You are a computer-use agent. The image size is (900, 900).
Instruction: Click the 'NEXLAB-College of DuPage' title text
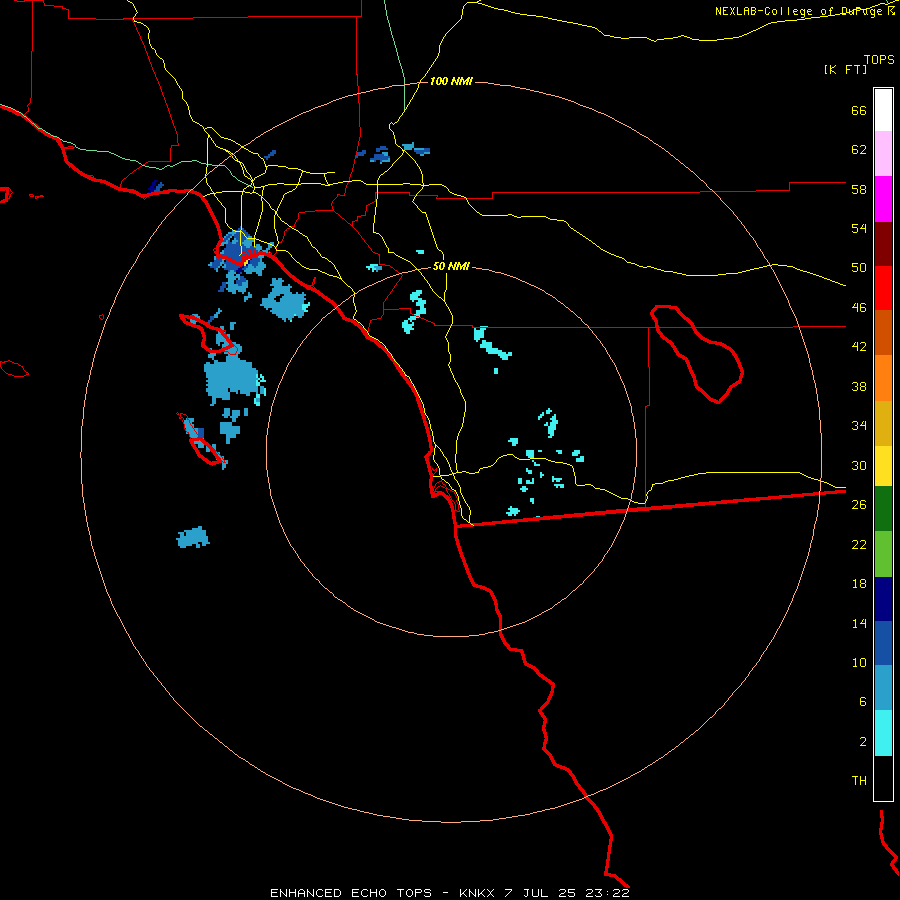[800, 11]
